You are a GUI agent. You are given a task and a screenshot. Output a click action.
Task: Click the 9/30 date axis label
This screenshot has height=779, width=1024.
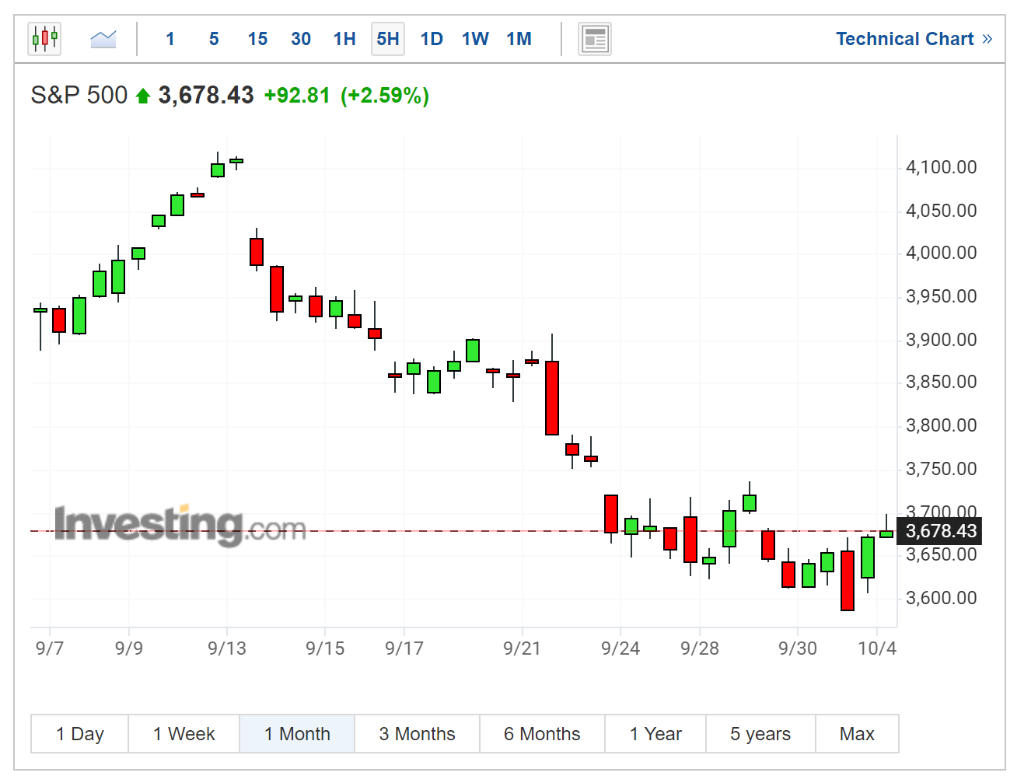point(797,648)
